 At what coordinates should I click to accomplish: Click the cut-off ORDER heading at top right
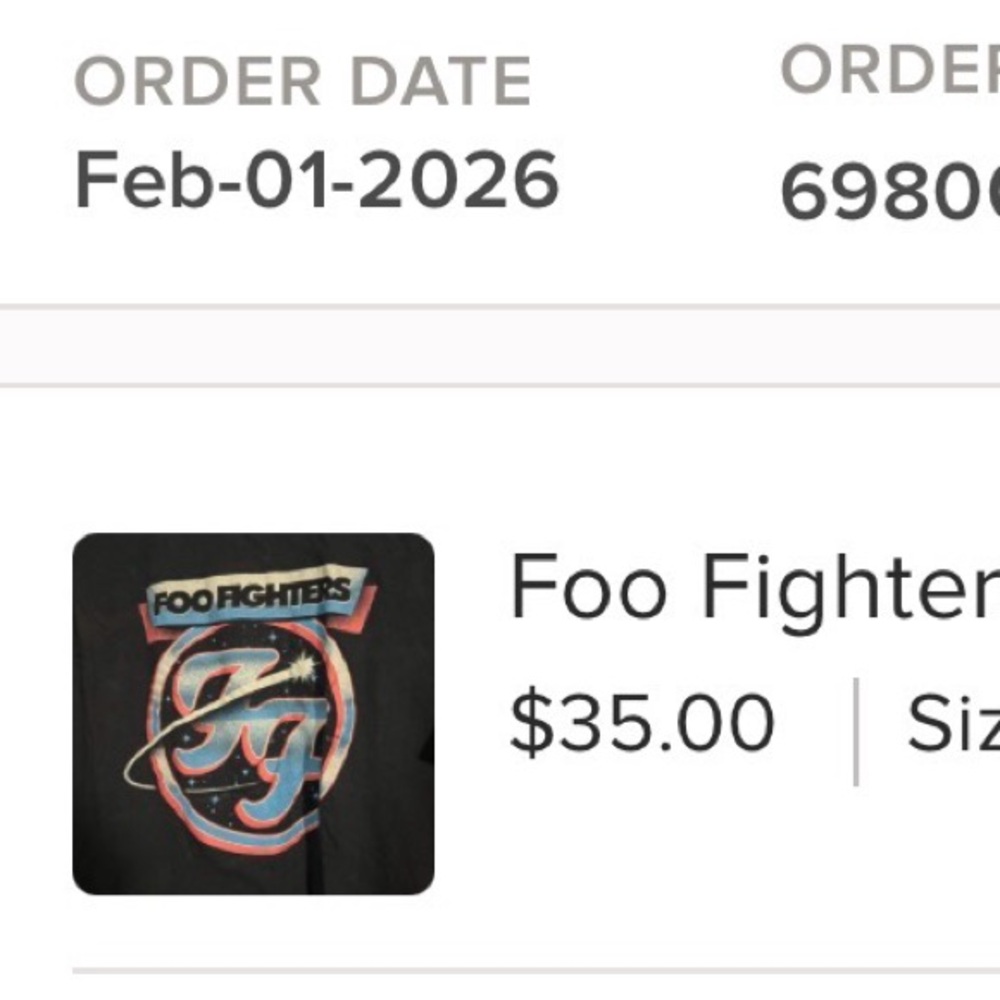pyautogui.click(x=889, y=70)
